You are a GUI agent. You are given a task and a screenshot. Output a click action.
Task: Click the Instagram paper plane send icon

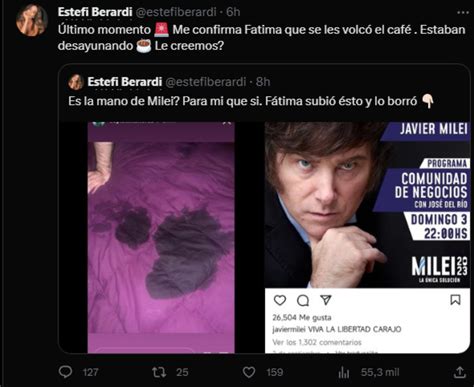326,300
